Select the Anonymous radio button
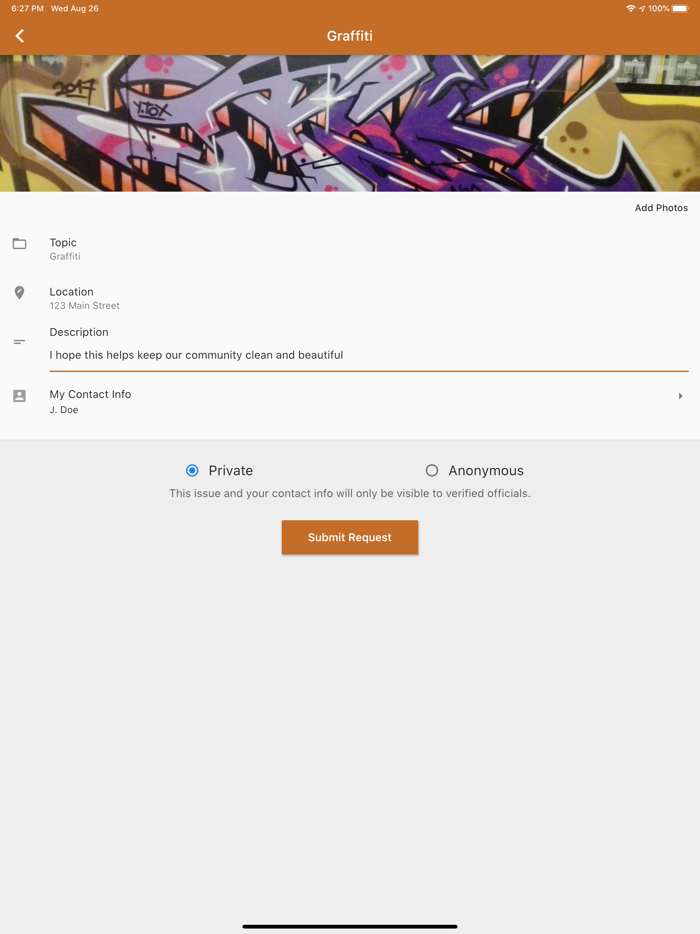The height and width of the screenshot is (934, 700). pos(432,471)
